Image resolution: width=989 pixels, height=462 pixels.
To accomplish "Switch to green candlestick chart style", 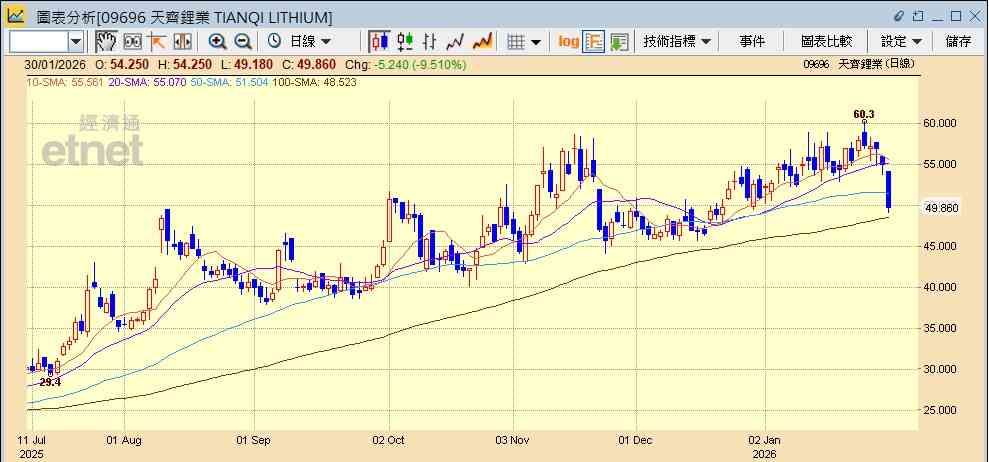I will click(x=405, y=42).
